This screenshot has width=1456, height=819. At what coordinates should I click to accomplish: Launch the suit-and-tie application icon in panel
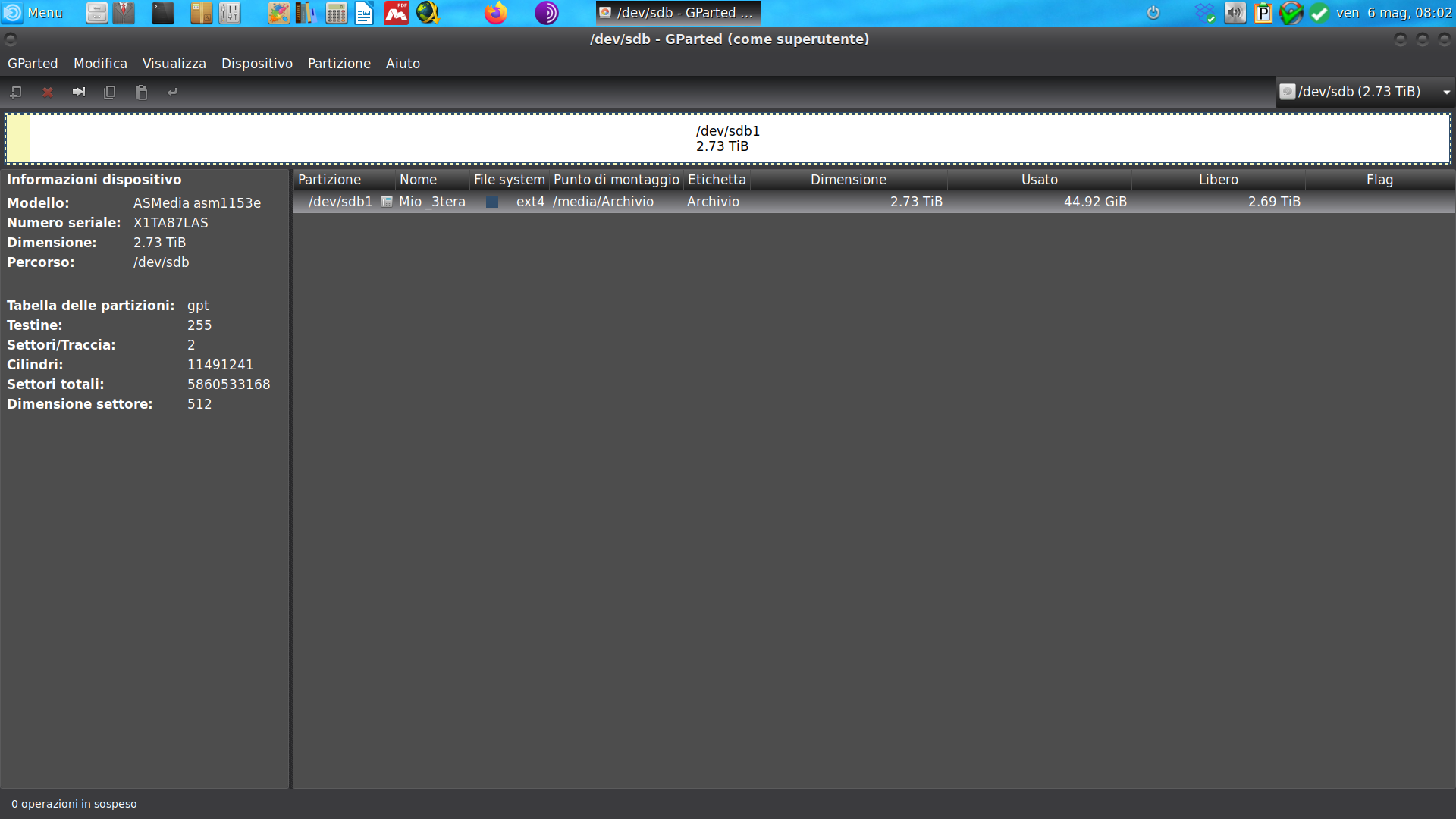(124, 13)
